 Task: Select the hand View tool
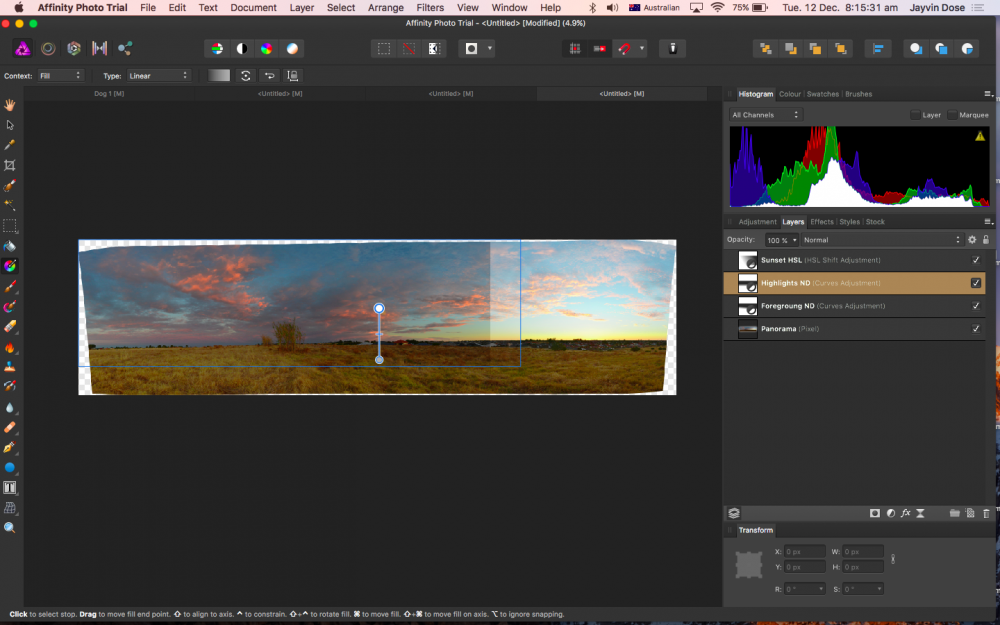click(10, 105)
